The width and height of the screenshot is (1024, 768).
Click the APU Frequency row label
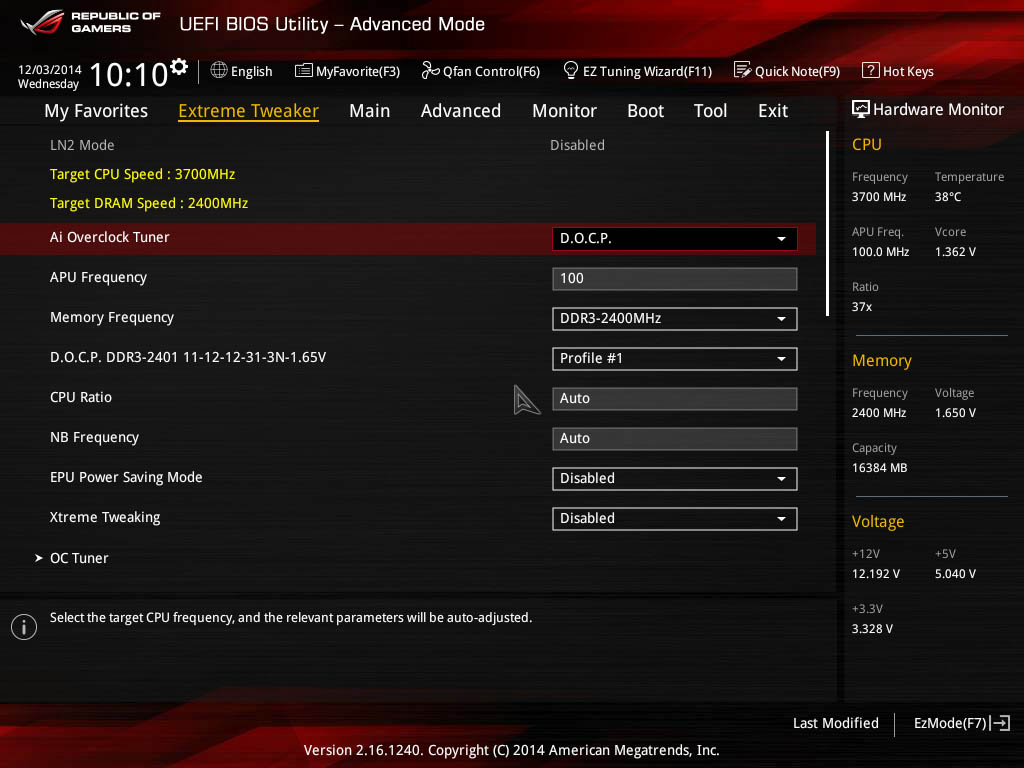pyautogui.click(x=99, y=278)
